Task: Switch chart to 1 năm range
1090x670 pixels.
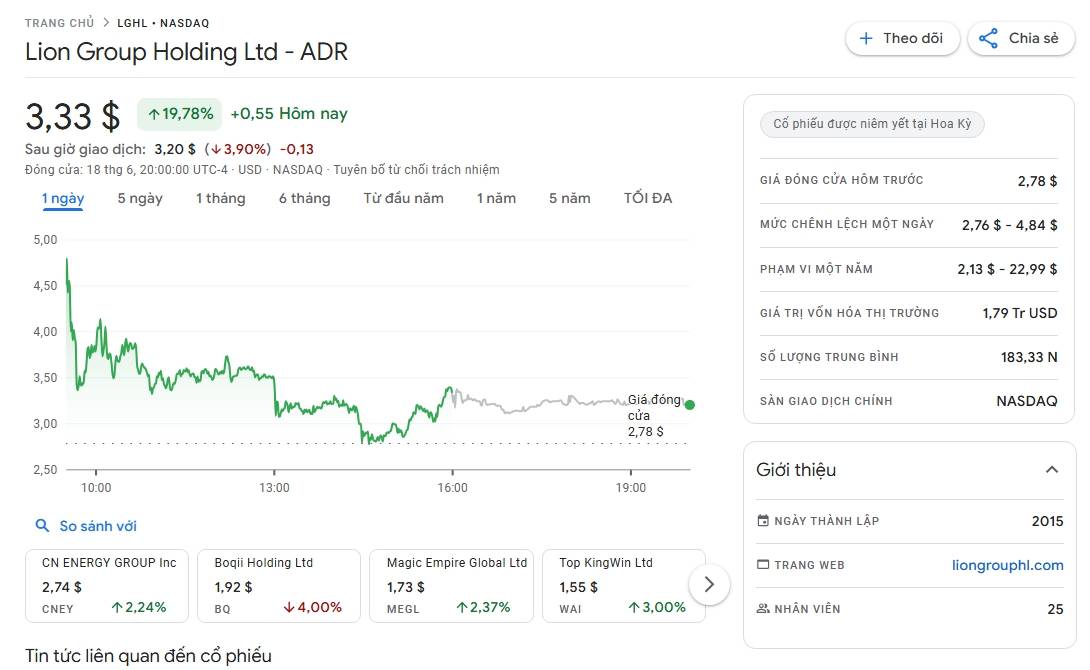Action: (x=496, y=198)
